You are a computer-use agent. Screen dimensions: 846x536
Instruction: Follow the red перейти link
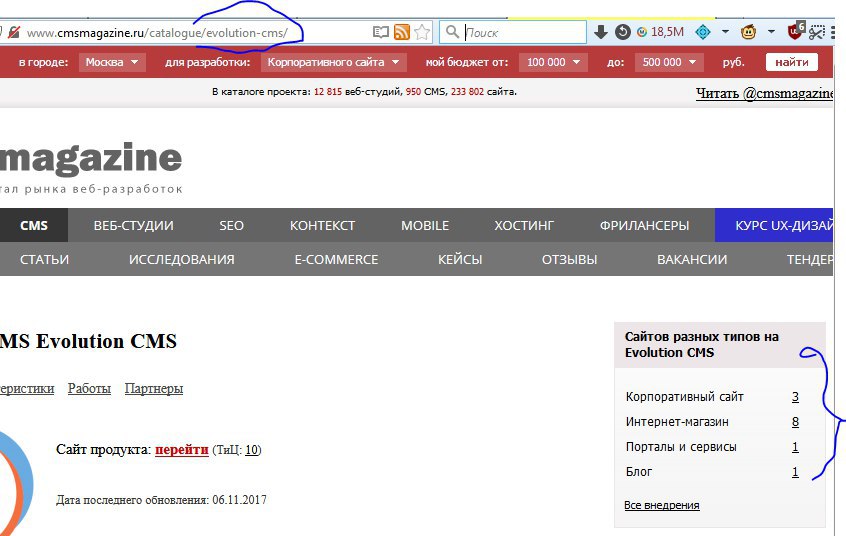[182, 450]
